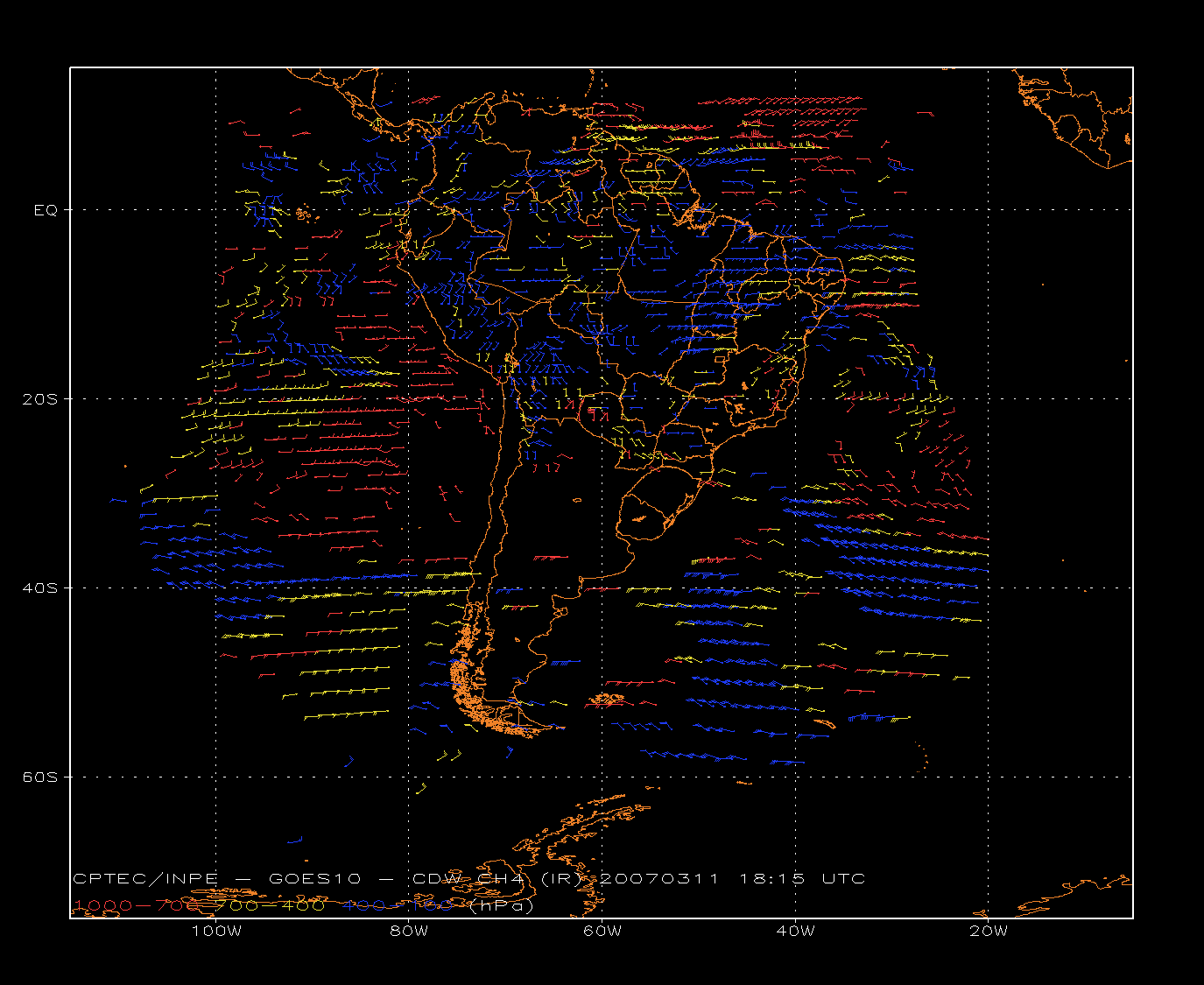Click the EQ latitude axis label
Viewport: 1204px width, 985px height.
coord(46,210)
